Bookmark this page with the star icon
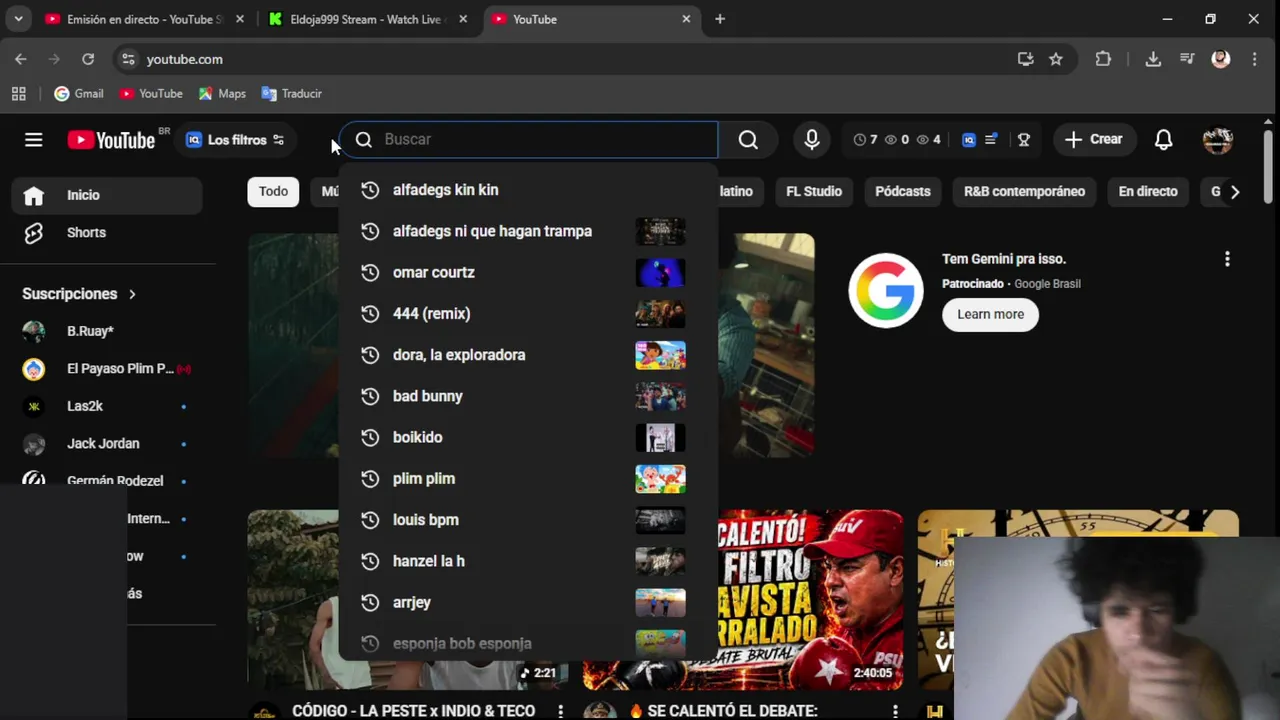 coord(1056,59)
